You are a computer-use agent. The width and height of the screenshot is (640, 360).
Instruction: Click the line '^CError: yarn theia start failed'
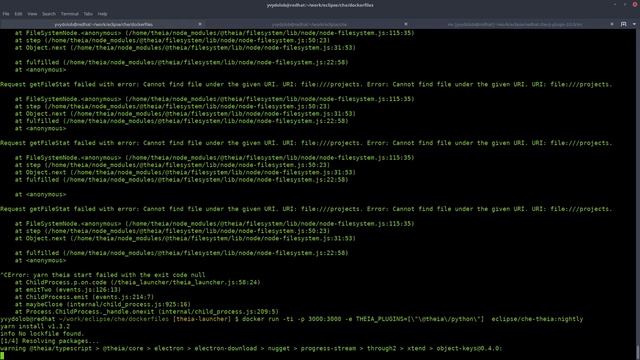(103, 275)
